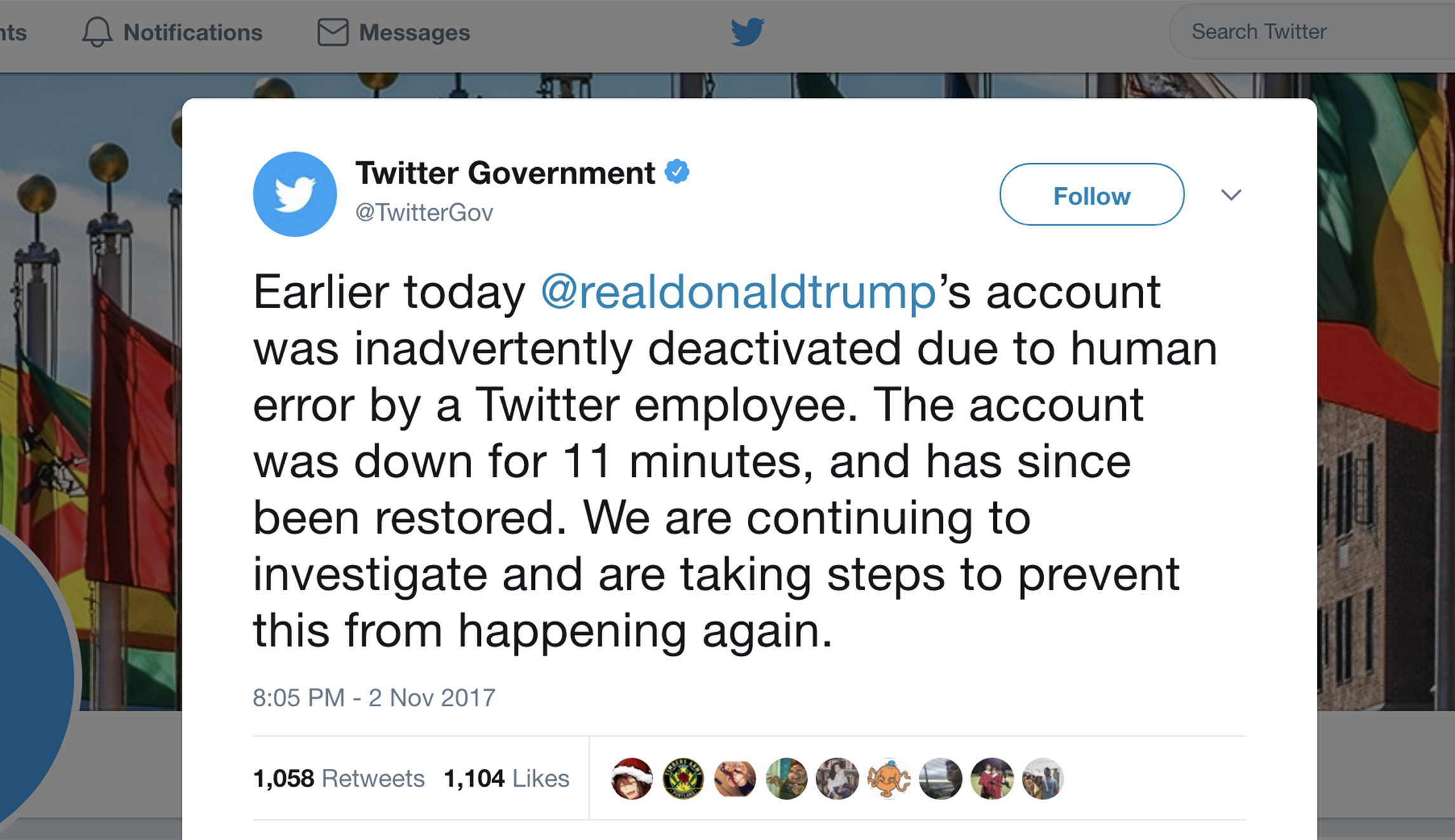Screen dimensions: 1455x840
Task: Open the red graduation gowns avatar
Action: pos(992,778)
